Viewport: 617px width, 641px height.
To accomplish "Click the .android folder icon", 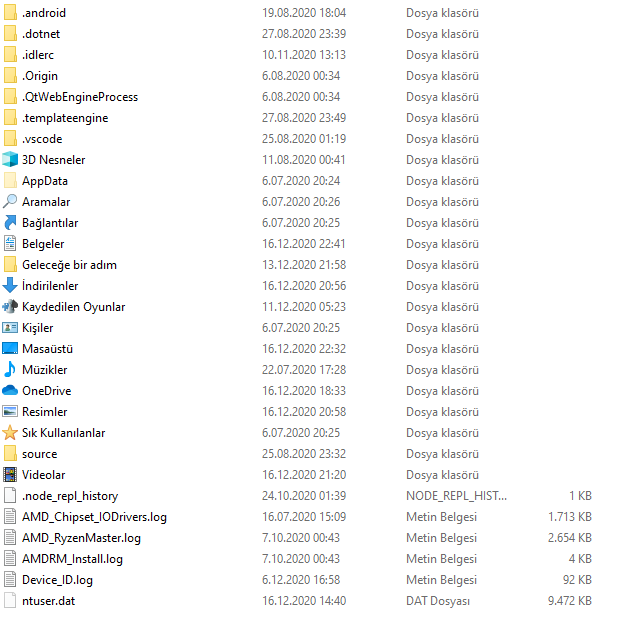I will (10, 13).
